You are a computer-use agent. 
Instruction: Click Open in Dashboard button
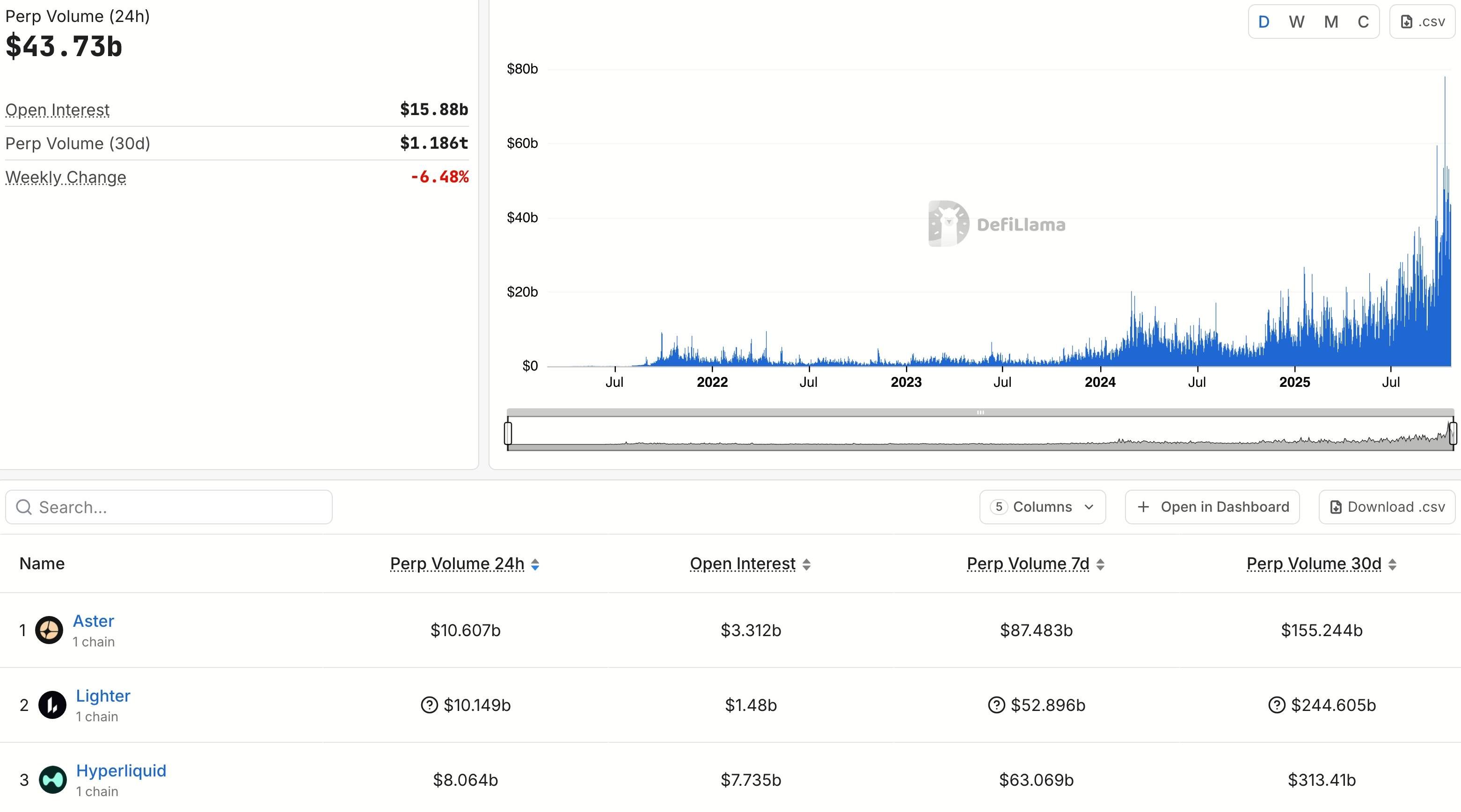pos(1212,507)
